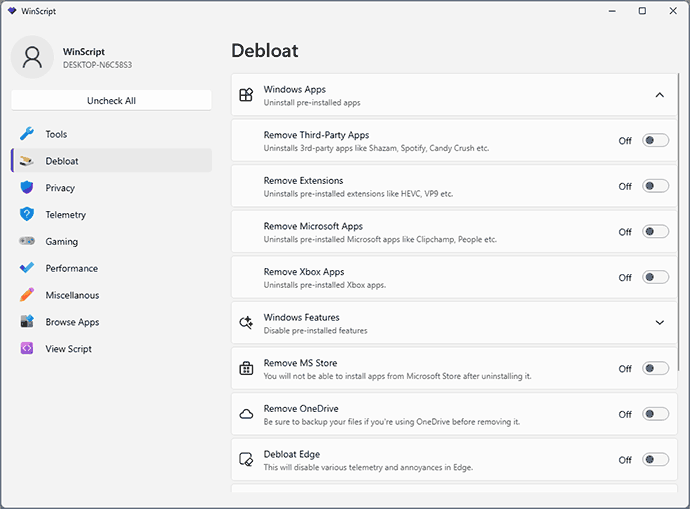Viewport: 690px width, 509px height.
Task: Collapse the Windows Apps section chevron
Action: (x=659, y=95)
